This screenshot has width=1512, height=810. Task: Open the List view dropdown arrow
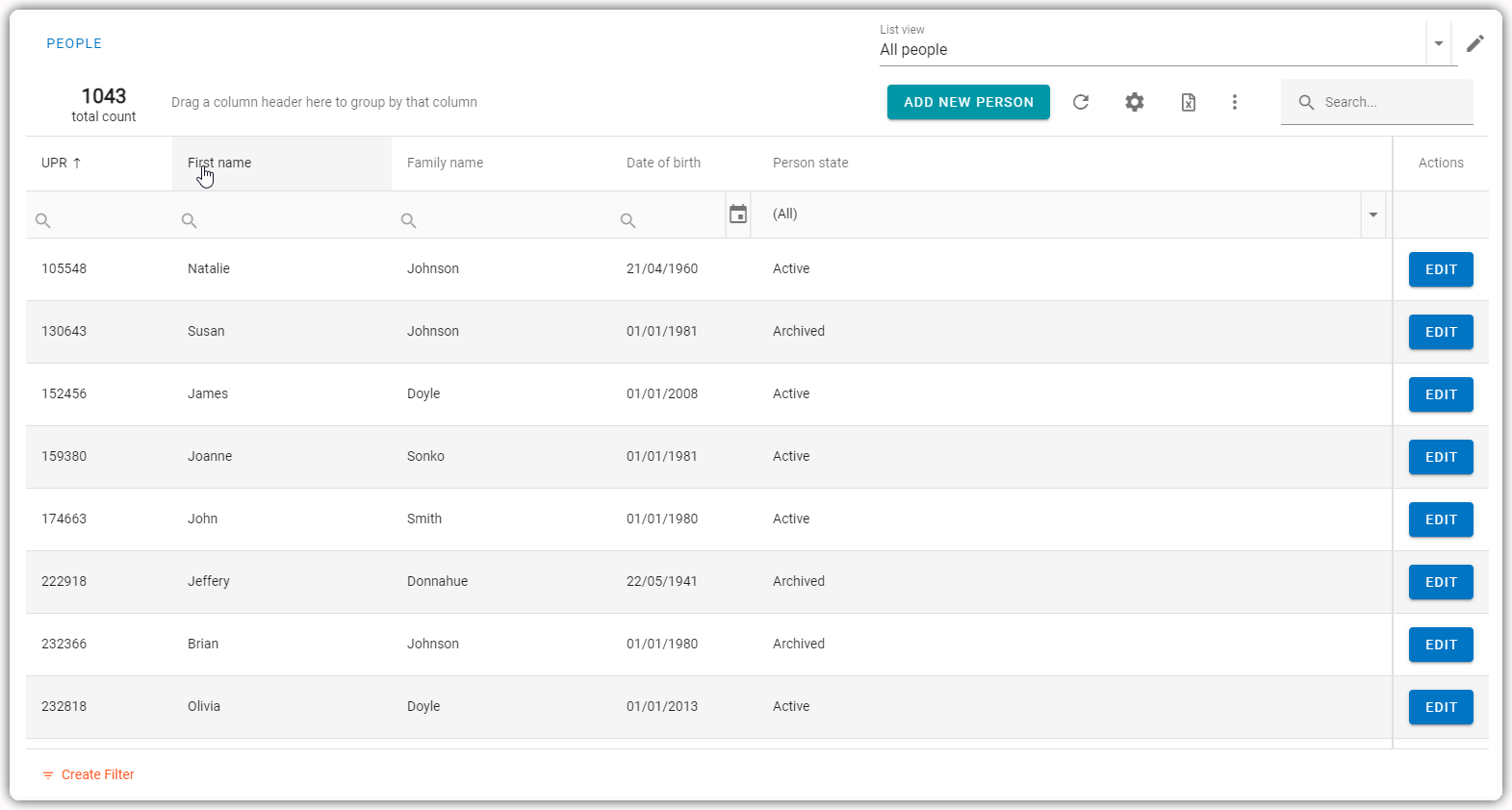[1439, 43]
